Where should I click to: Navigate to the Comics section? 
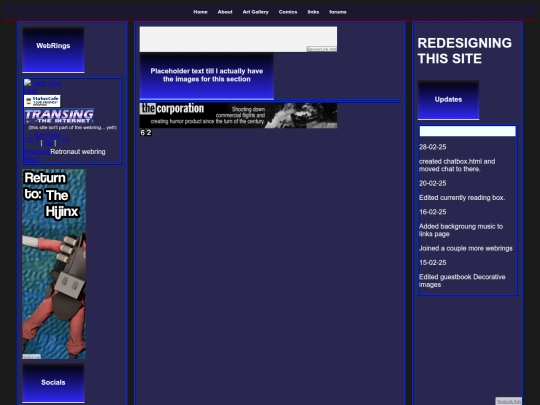[288, 12]
